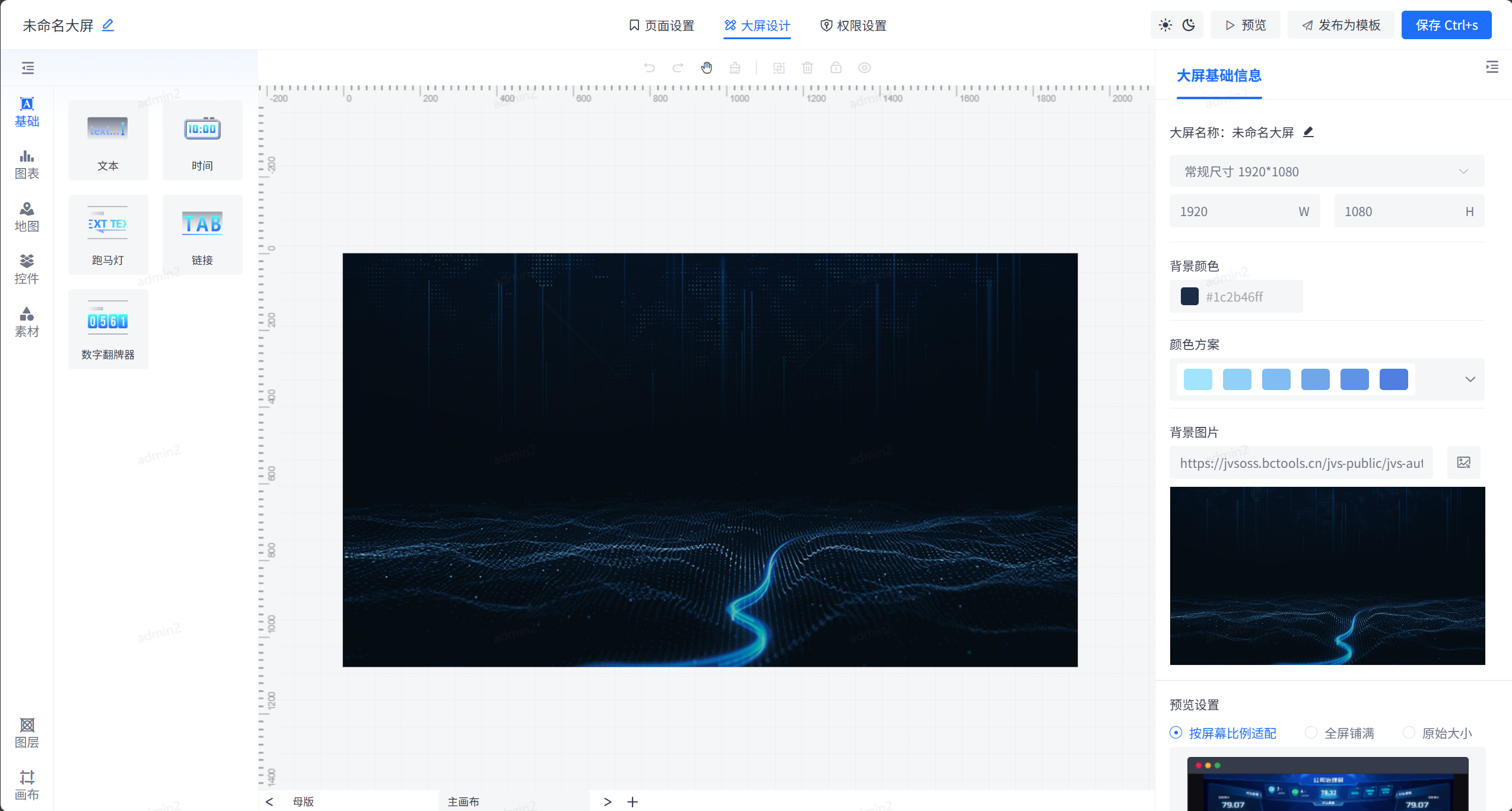The width and height of the screenshot is (1512, 811).
Task: Click the width input showing 1920
Action: (x=1234, y=211)
